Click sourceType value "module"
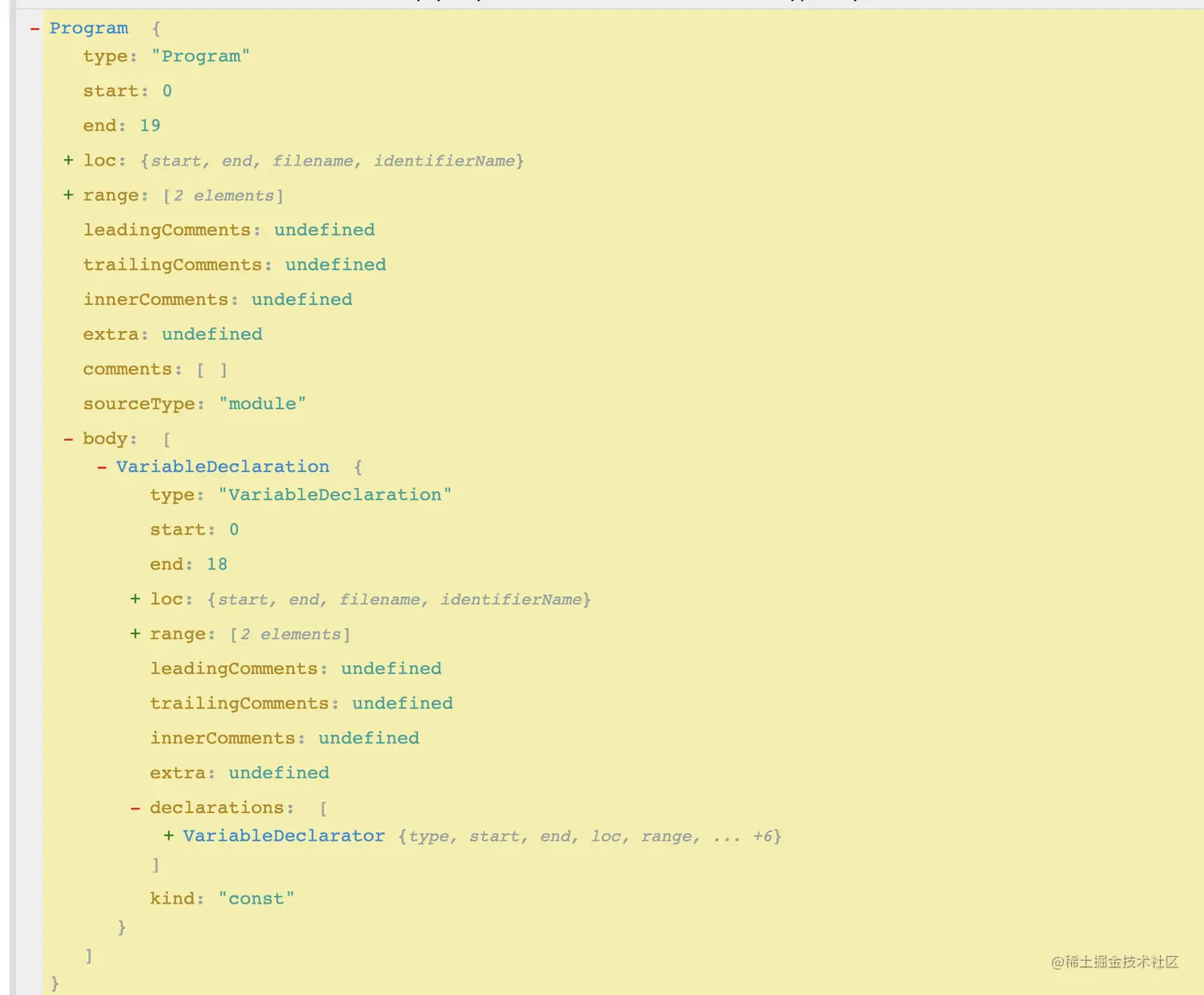 [262, 404]
